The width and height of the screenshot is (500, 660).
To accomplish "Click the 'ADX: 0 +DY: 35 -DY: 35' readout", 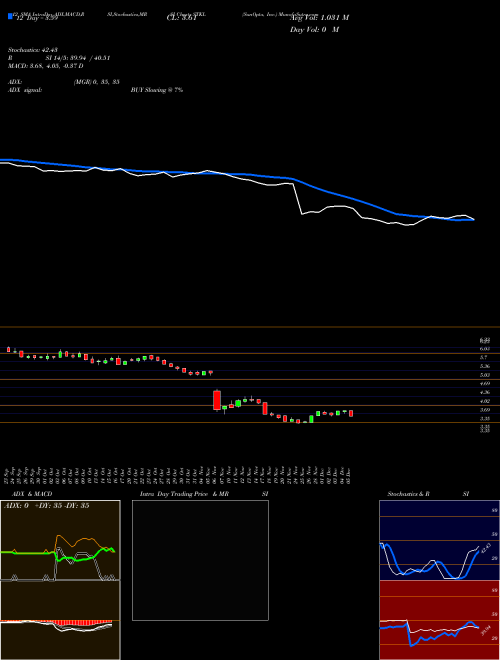I will [x=47, y=506].
